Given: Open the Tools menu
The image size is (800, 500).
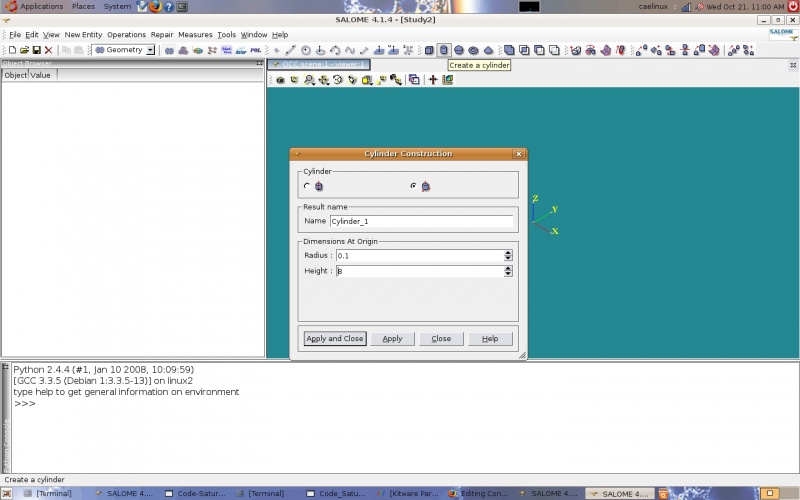Looking at the screenshot, I should click(227, 35).
